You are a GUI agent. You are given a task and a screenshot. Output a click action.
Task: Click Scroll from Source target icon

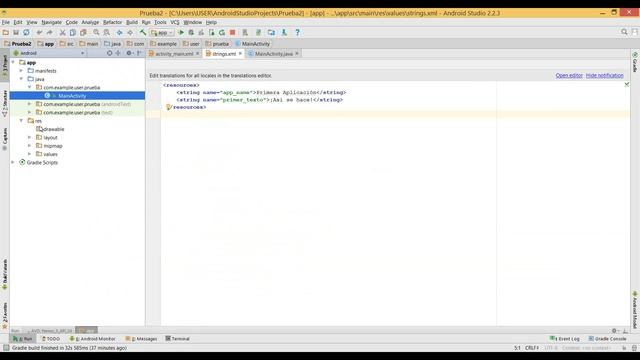pos(109,53)
